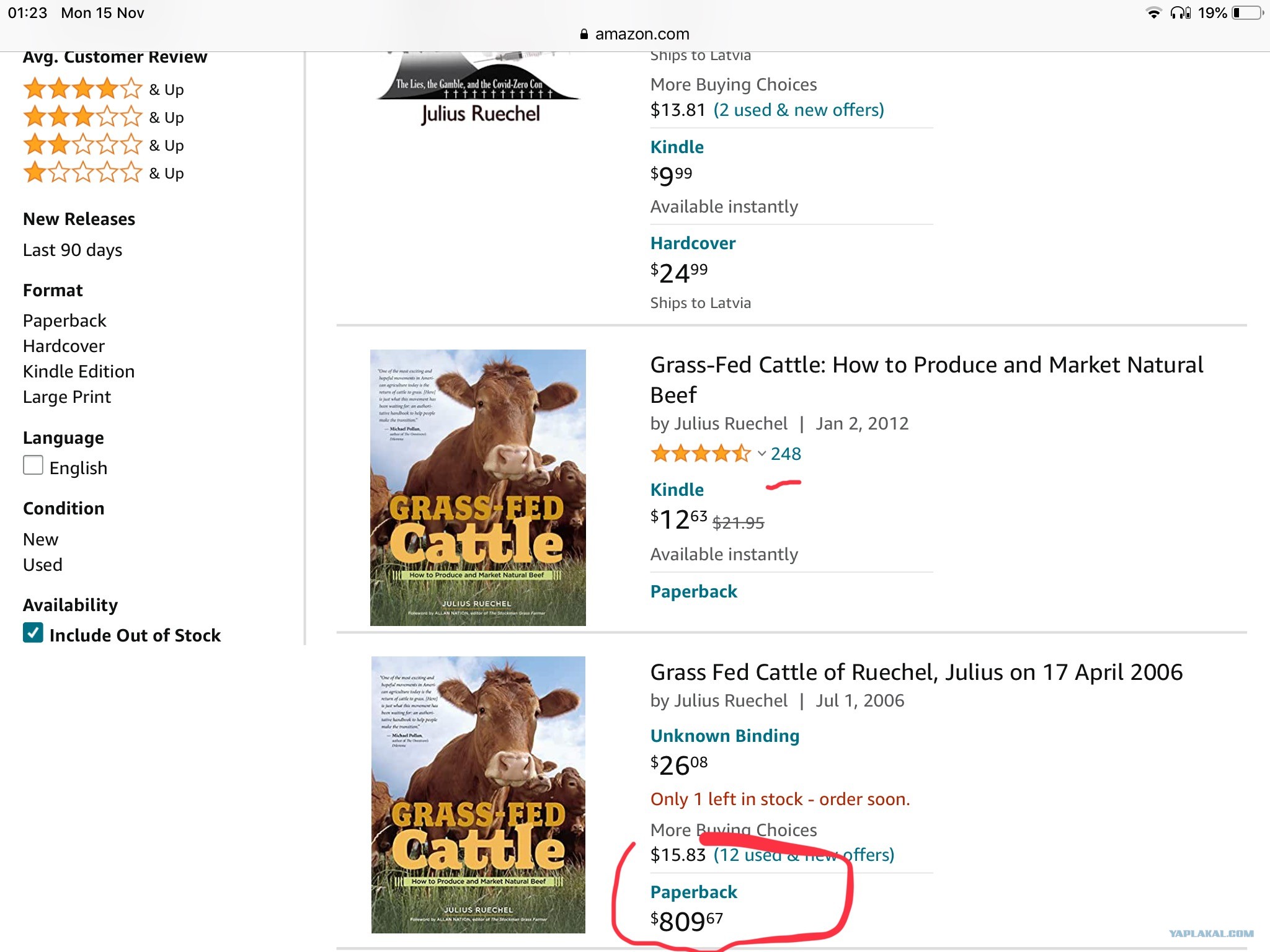Open the 2 used & new offers link
1270x952 pixels.
(x=799, y=110)
